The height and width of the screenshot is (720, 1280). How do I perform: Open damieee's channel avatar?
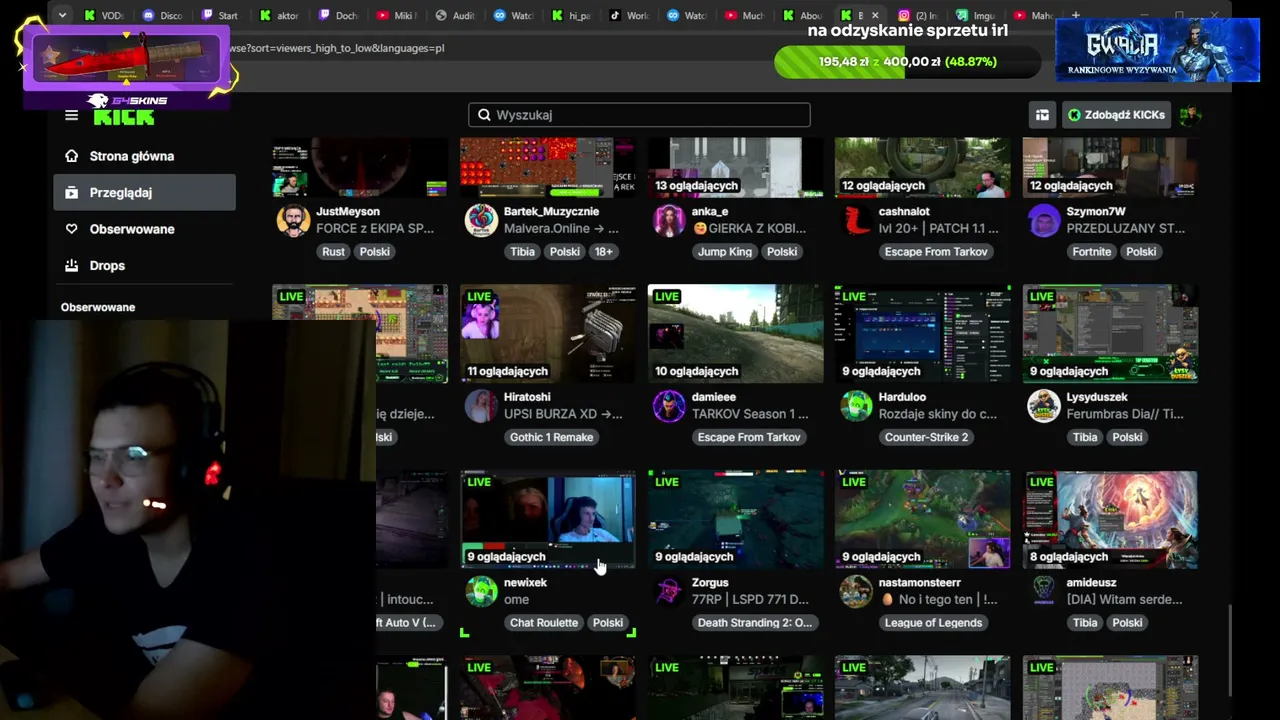[x=669, y=405]
